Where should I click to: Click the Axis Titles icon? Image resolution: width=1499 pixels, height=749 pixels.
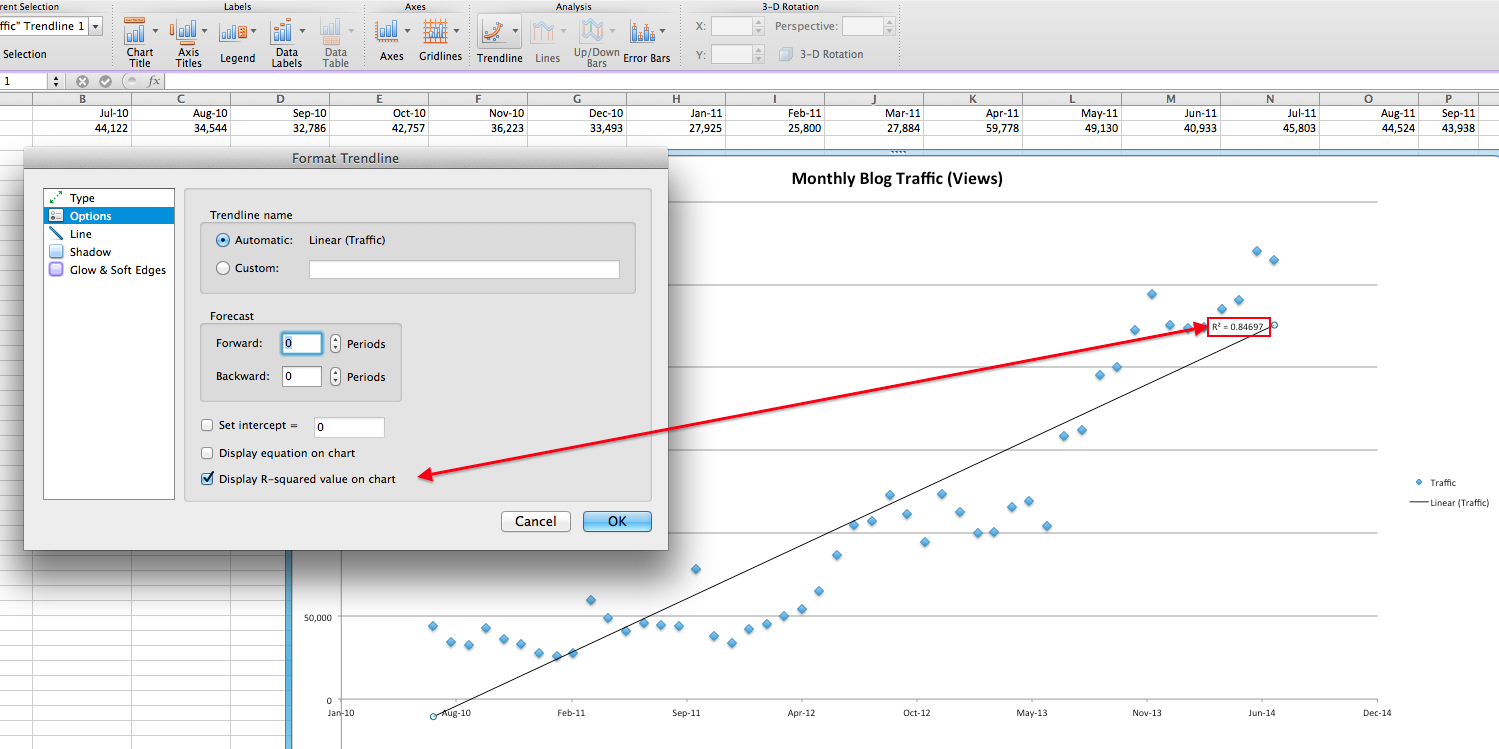pos(184,32)
